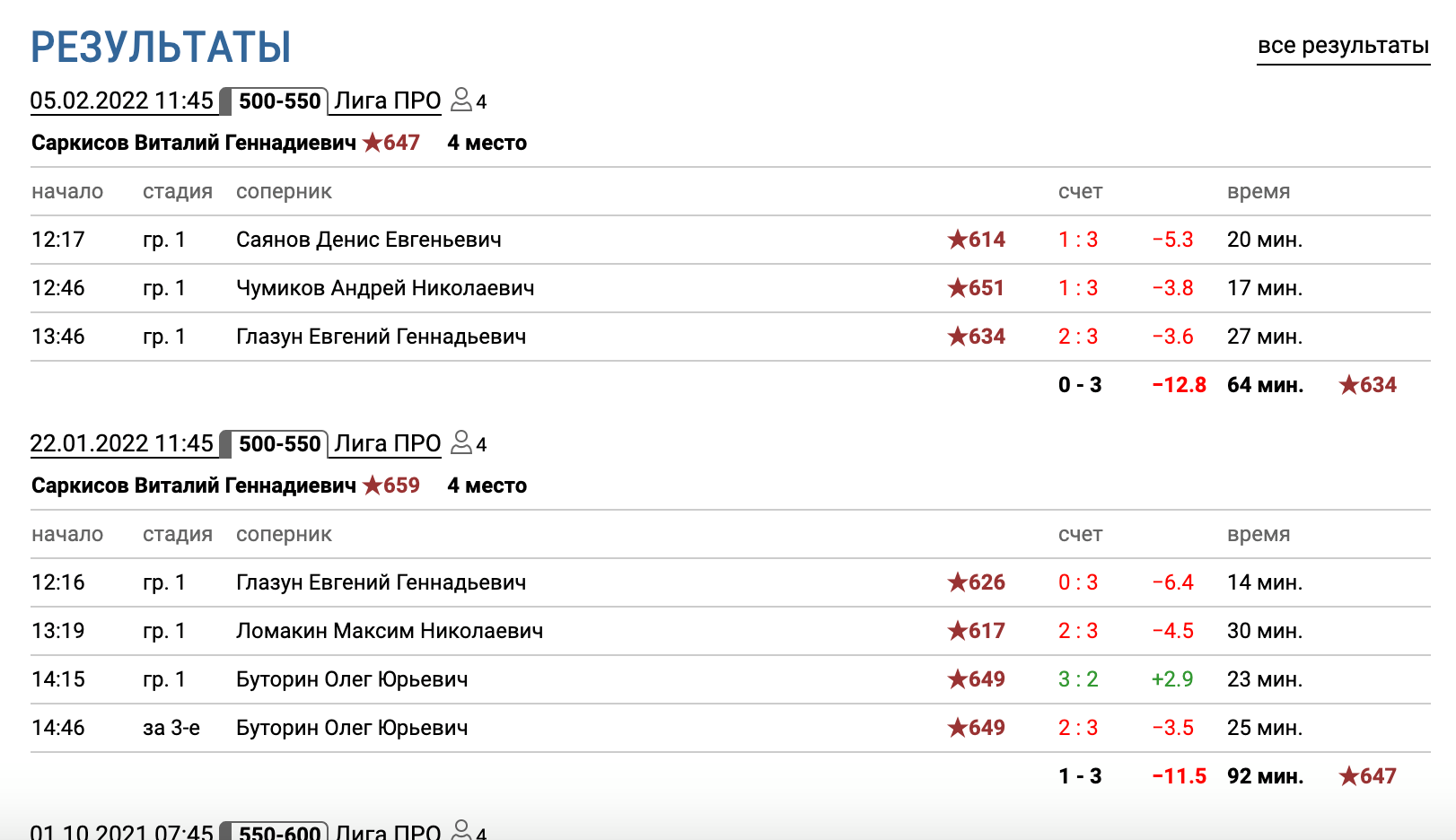
Task: Click the 500-550 league badge of the 05.02.2022 tournament
Action: click(x=279, y=101)
